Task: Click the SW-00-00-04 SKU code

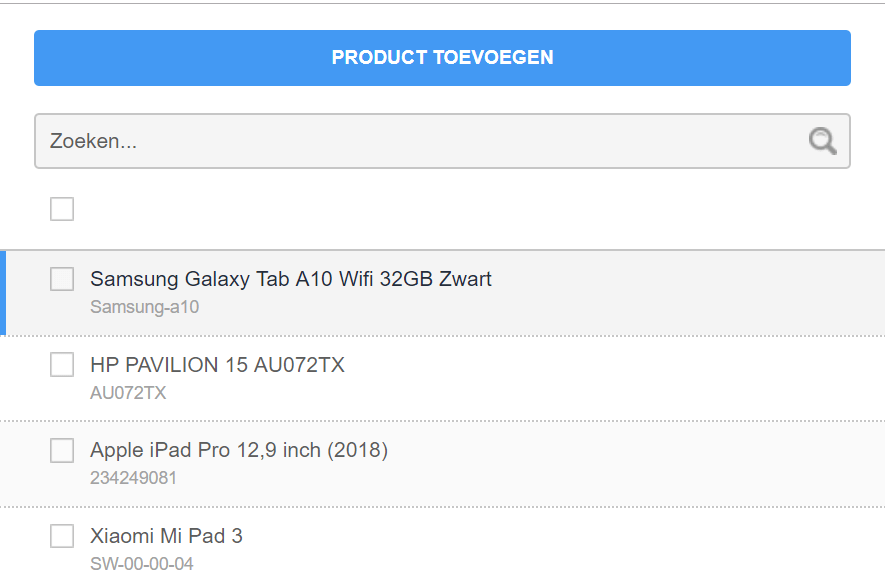Action: coord(142,564)
